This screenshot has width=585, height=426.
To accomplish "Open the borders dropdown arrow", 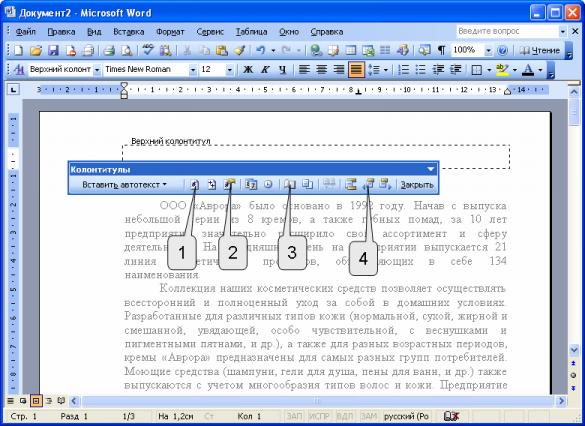I will [489, 70].
